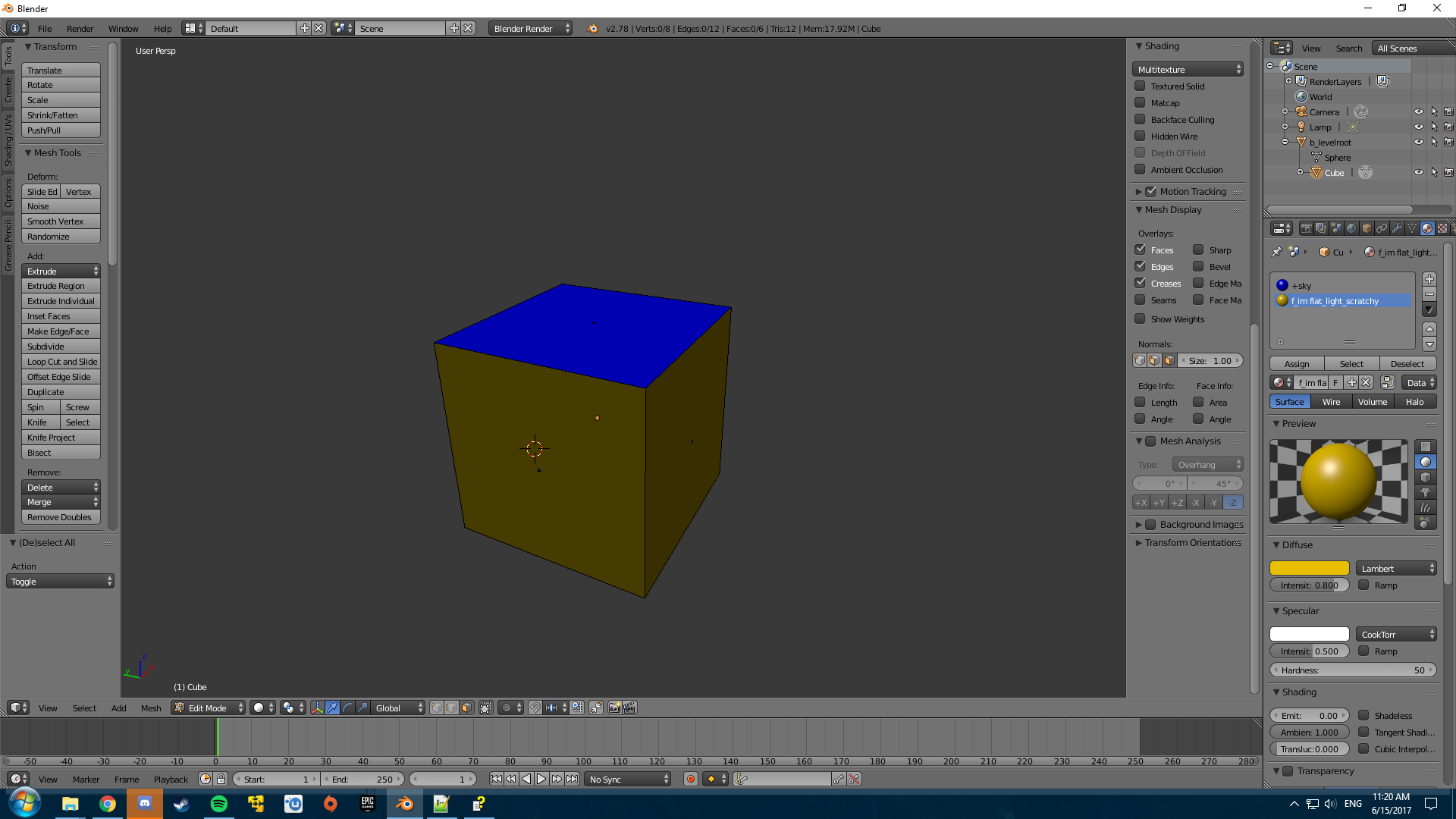Switch to face select mode icon

tap(466, 708)
